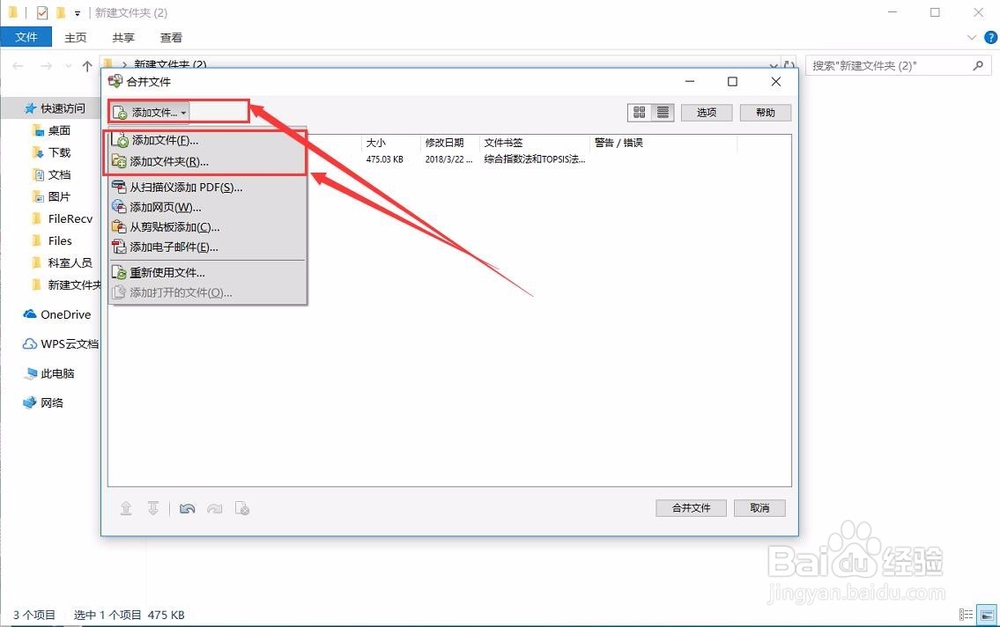Open the 选项 options button

tap(706, 113)
